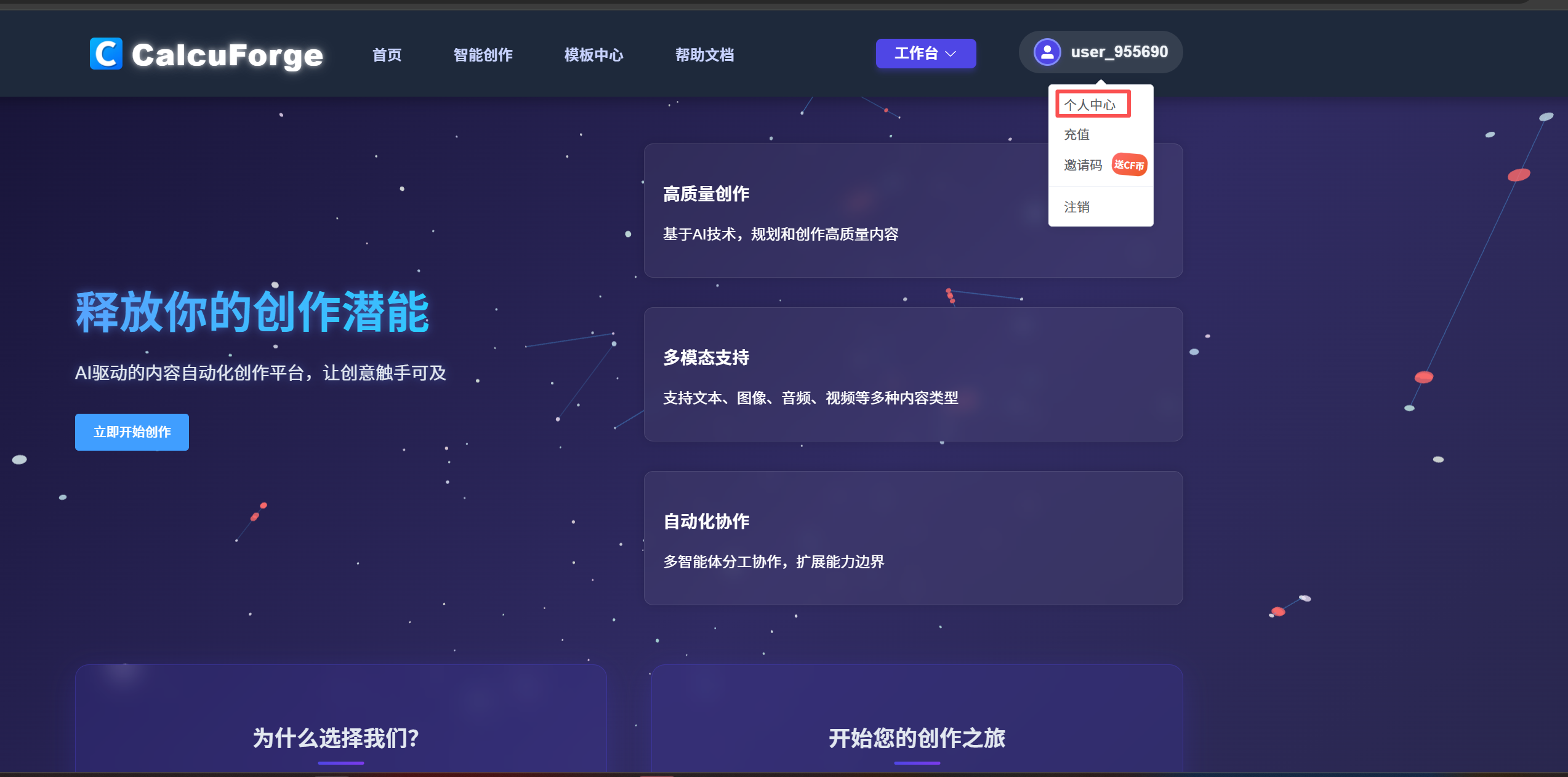Select 个人中心 from user menu
Viewport: 1568px width, 777px height.
[x=1090, y=105]
